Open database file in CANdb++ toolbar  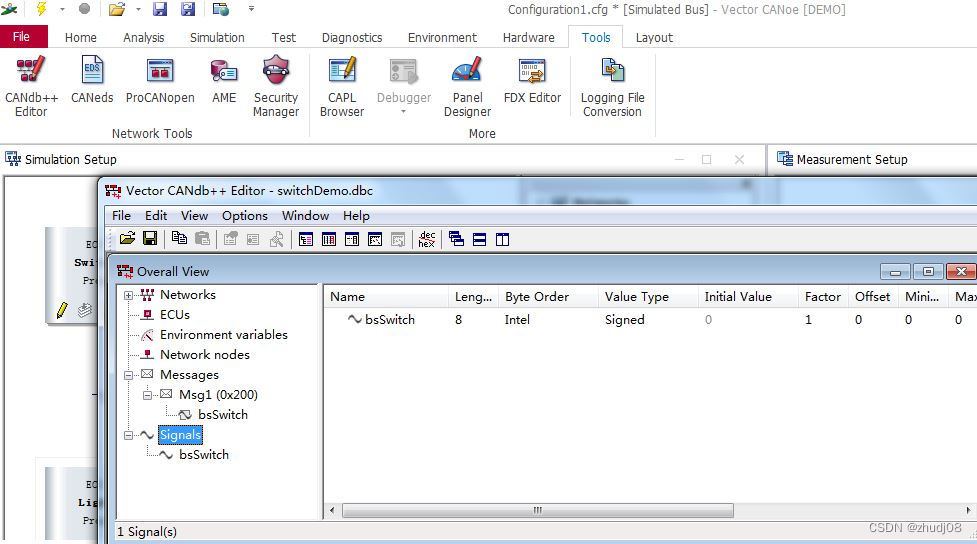(x=127, y=239)
